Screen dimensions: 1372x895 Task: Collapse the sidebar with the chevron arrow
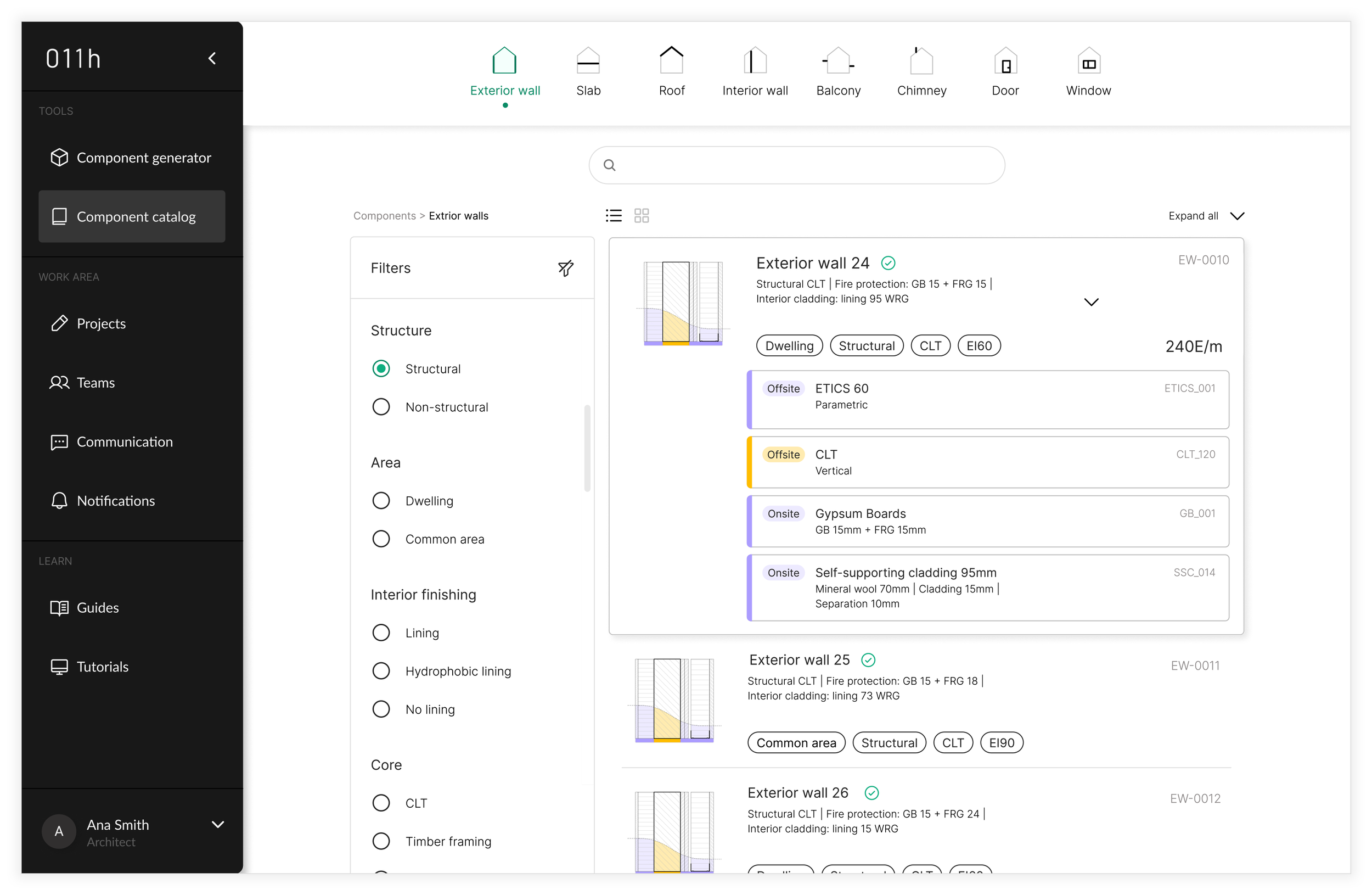(x=212, y=58)
